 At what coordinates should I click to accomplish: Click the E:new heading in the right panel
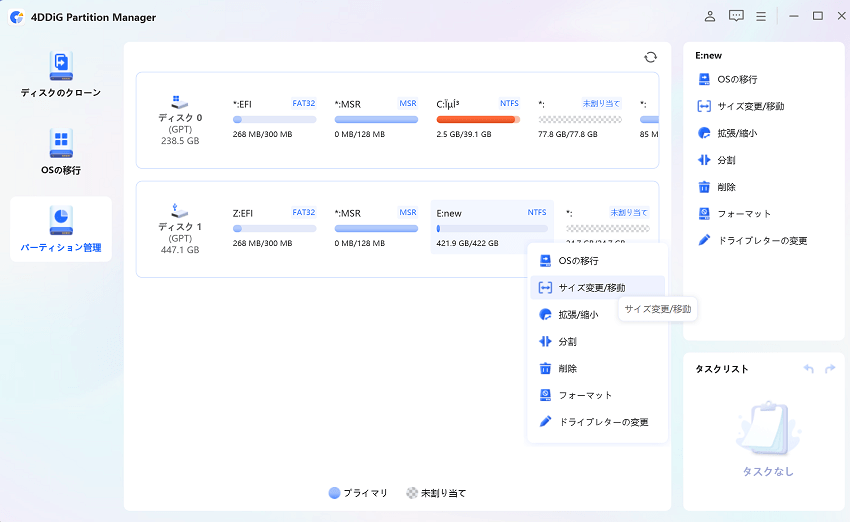tap(709, 55)
